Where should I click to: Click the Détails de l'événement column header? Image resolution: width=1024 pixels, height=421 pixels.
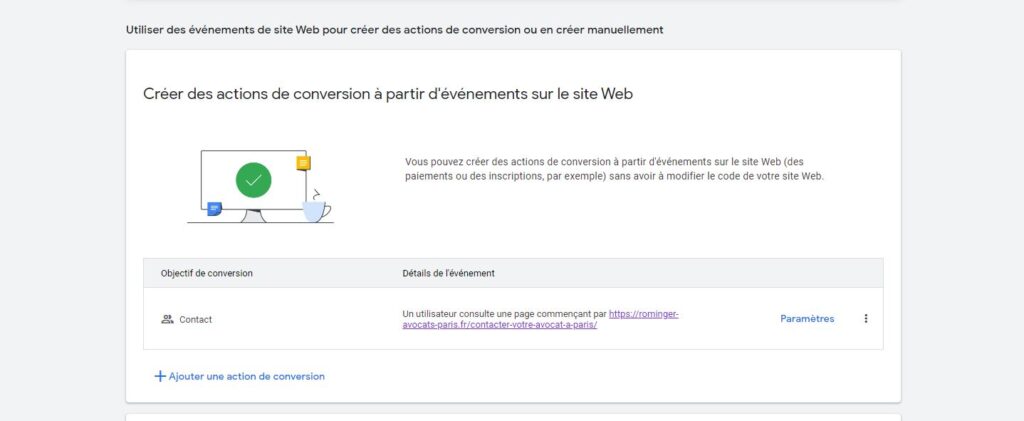448,273
